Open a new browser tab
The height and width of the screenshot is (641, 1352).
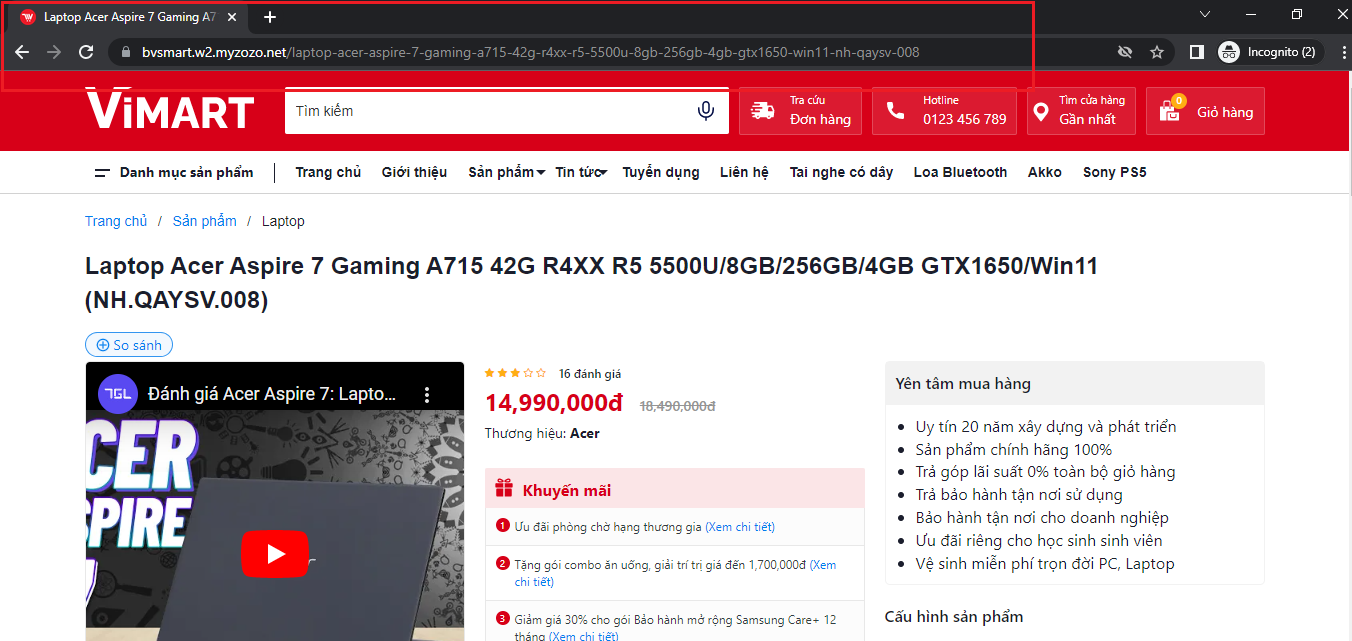[270, 17]
